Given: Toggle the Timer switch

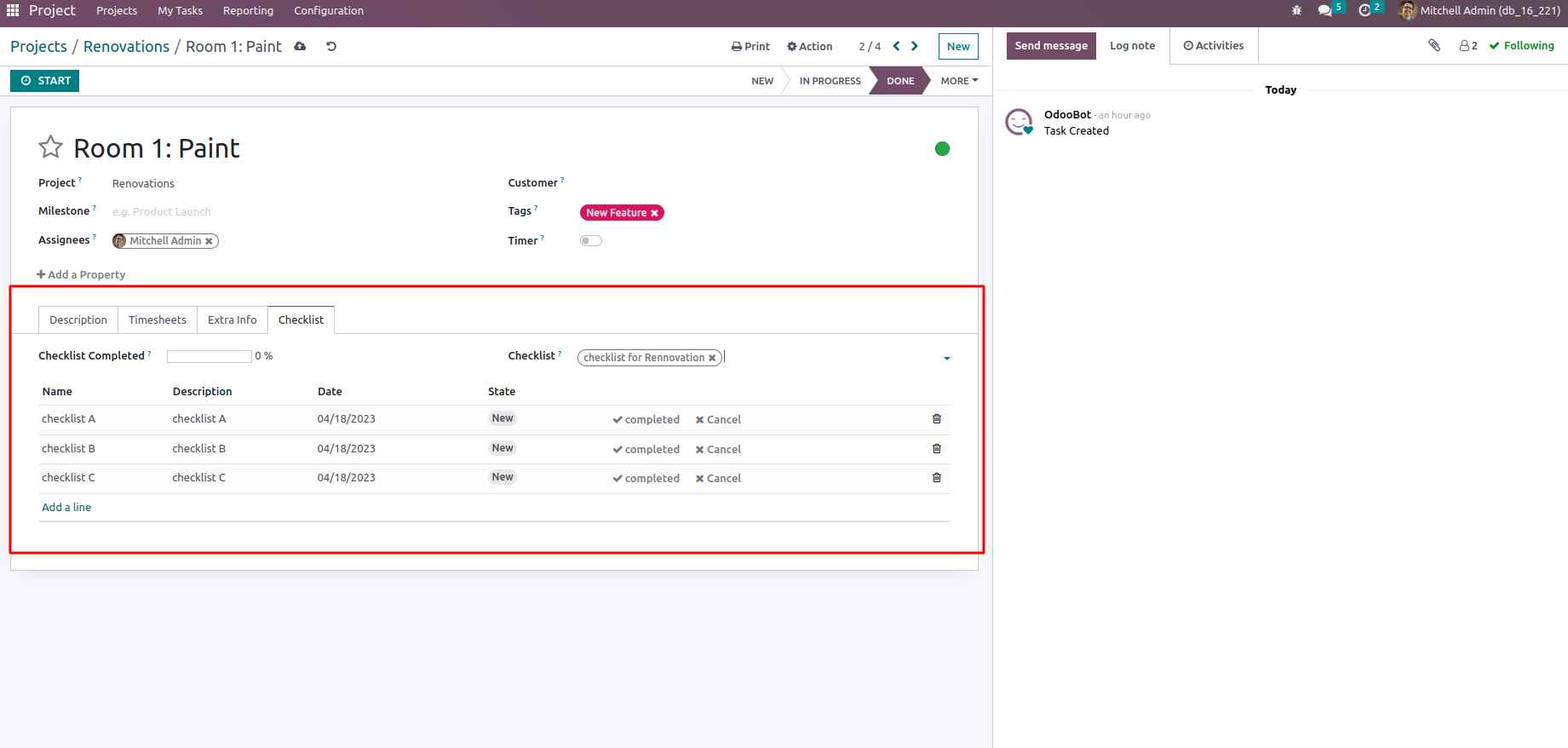Looking at the screenshot, I should [x=591, y=241].
